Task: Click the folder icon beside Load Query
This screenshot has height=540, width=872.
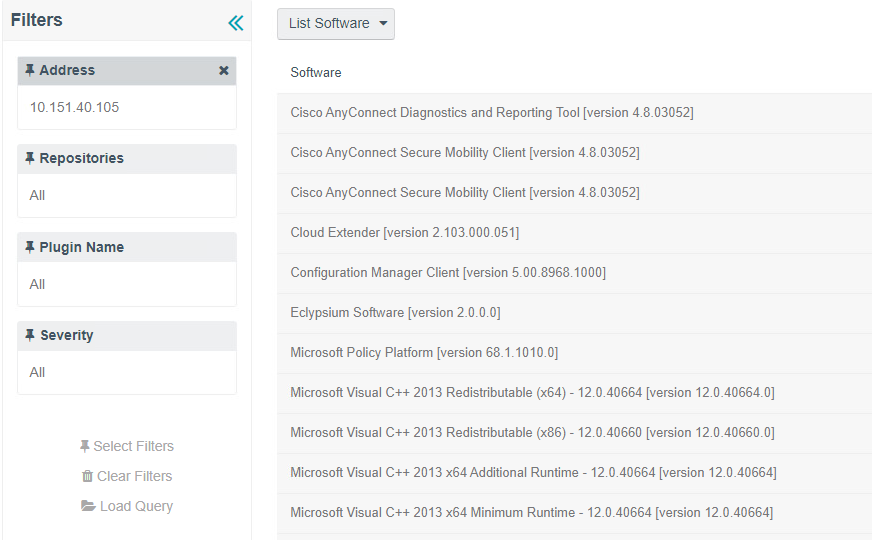Action: [88, 506]
